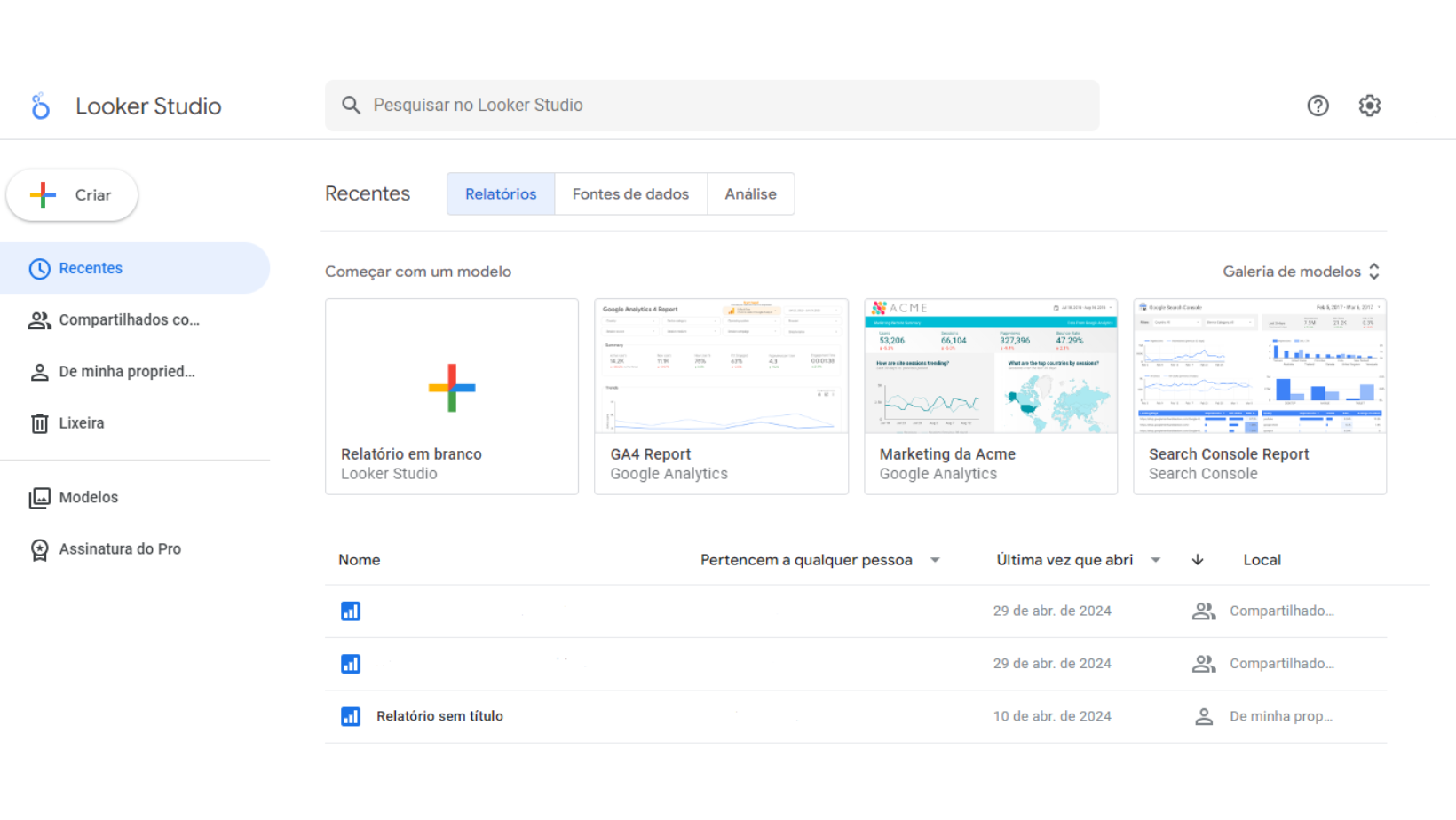1456x820 pixels.
Task: Open Assinatura do Pro badge icon
Action: coord(39,548)
